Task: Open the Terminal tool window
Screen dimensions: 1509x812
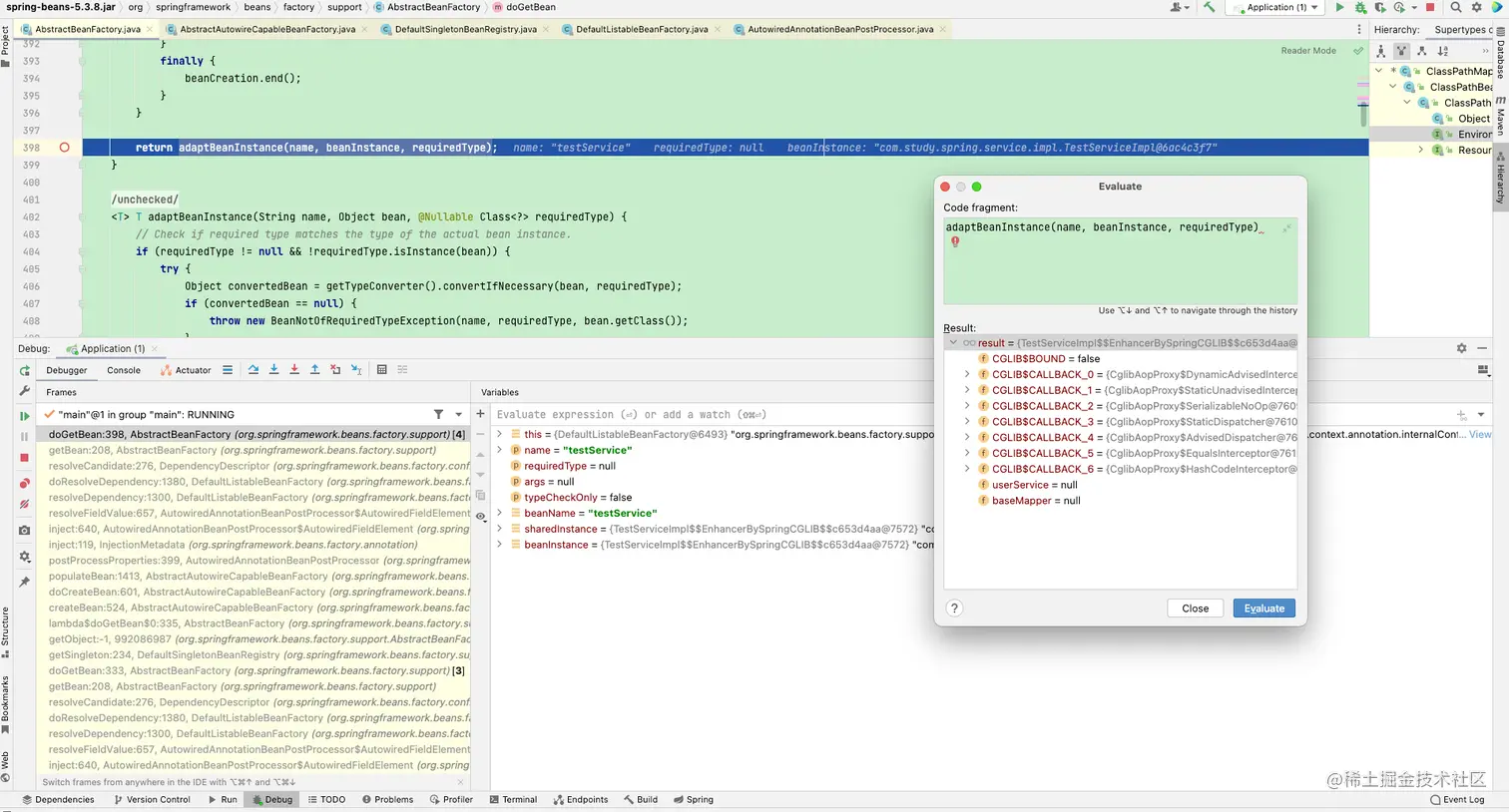Action: point(513,799)
